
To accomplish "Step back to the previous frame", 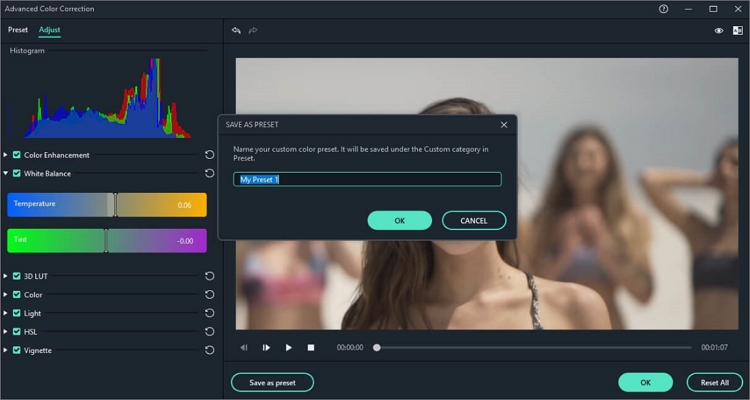I will [x=244, y=347].
